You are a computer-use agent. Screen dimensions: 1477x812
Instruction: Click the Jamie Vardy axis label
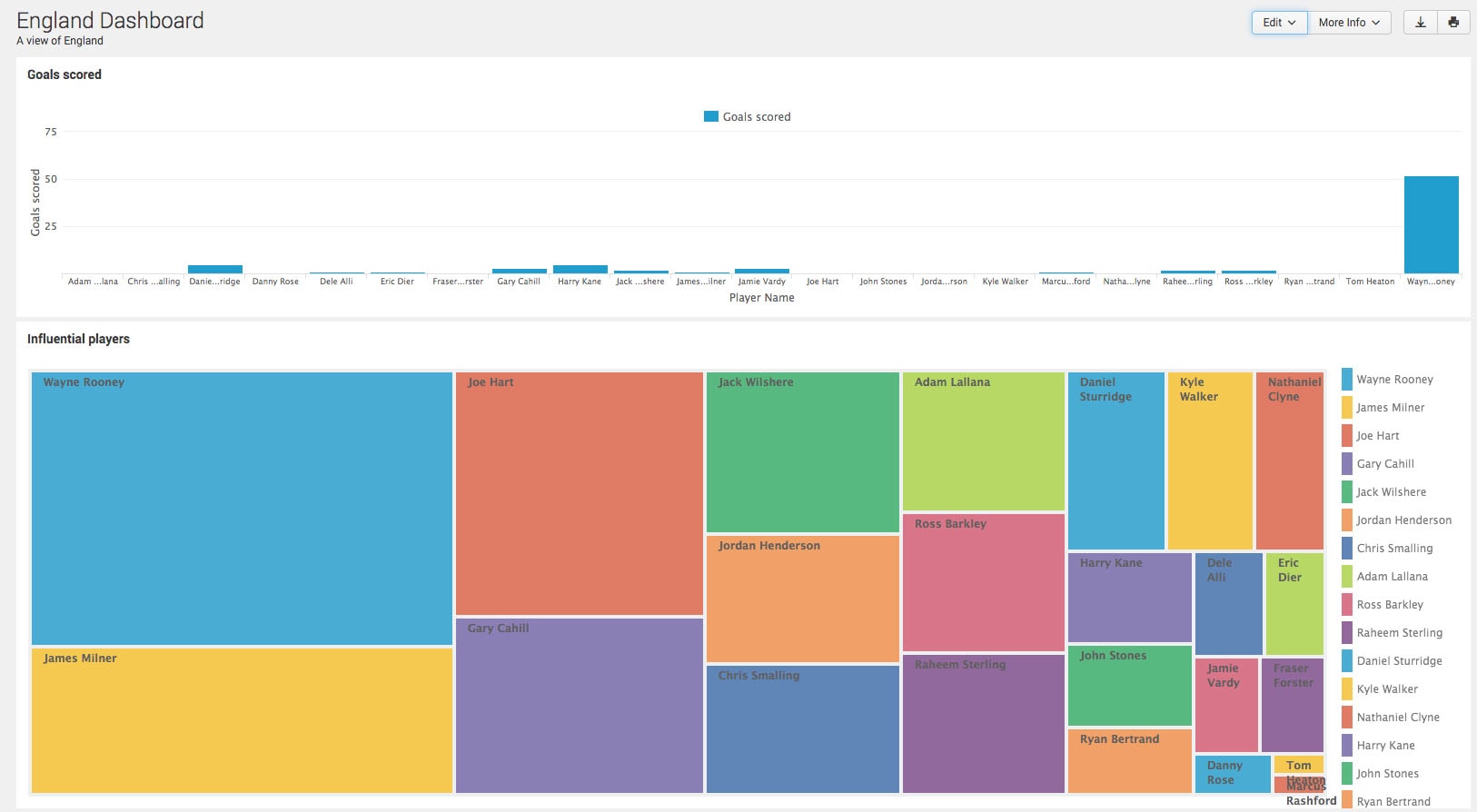(762, 282)
